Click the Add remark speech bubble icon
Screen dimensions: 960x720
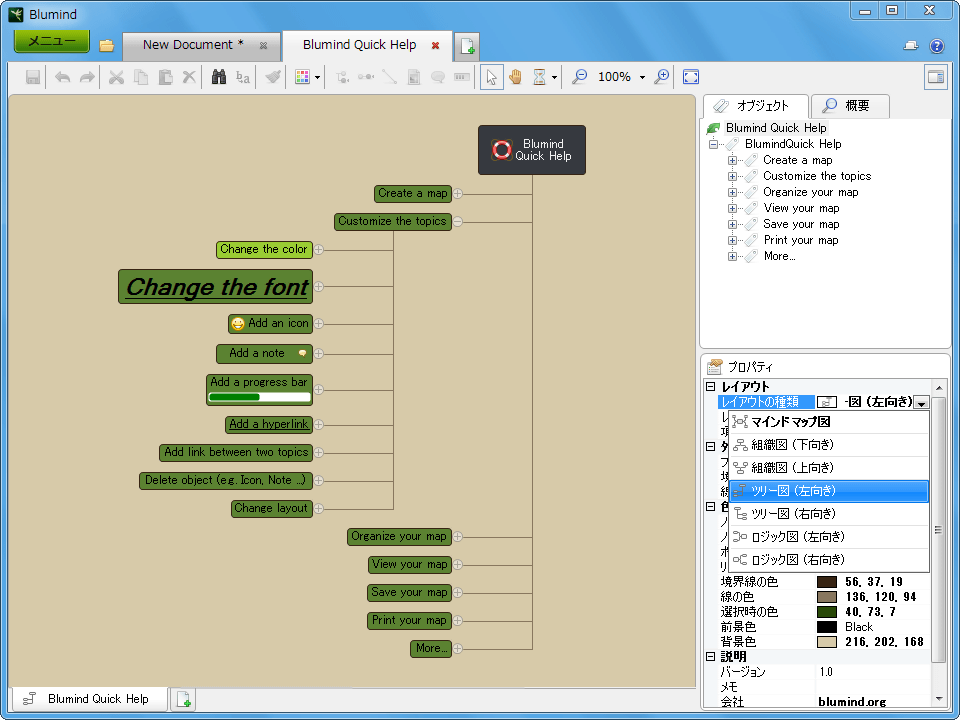click(x=438, y=77)
